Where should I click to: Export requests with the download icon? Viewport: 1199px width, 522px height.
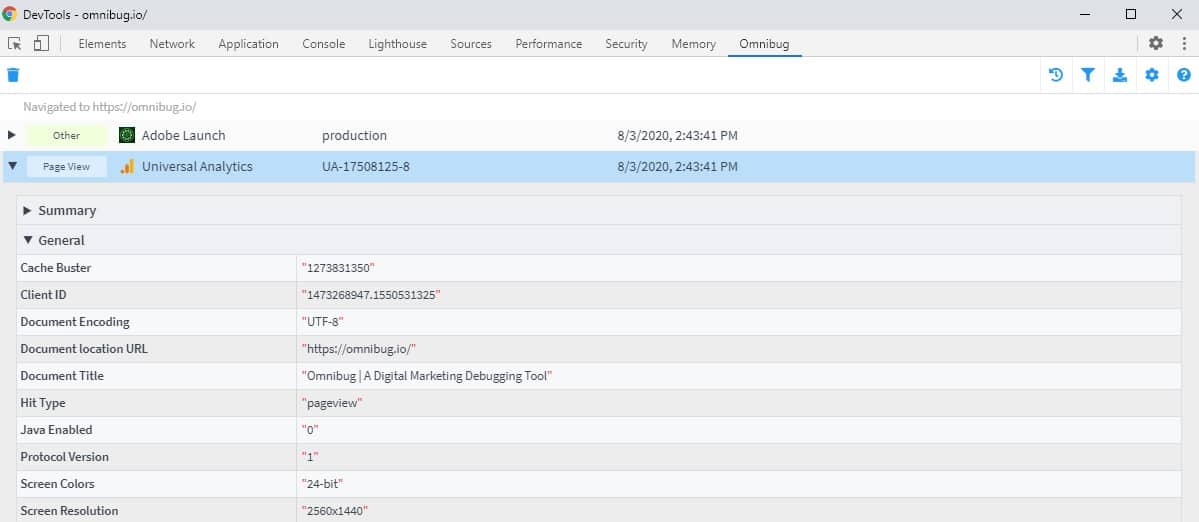[1120, 75]
